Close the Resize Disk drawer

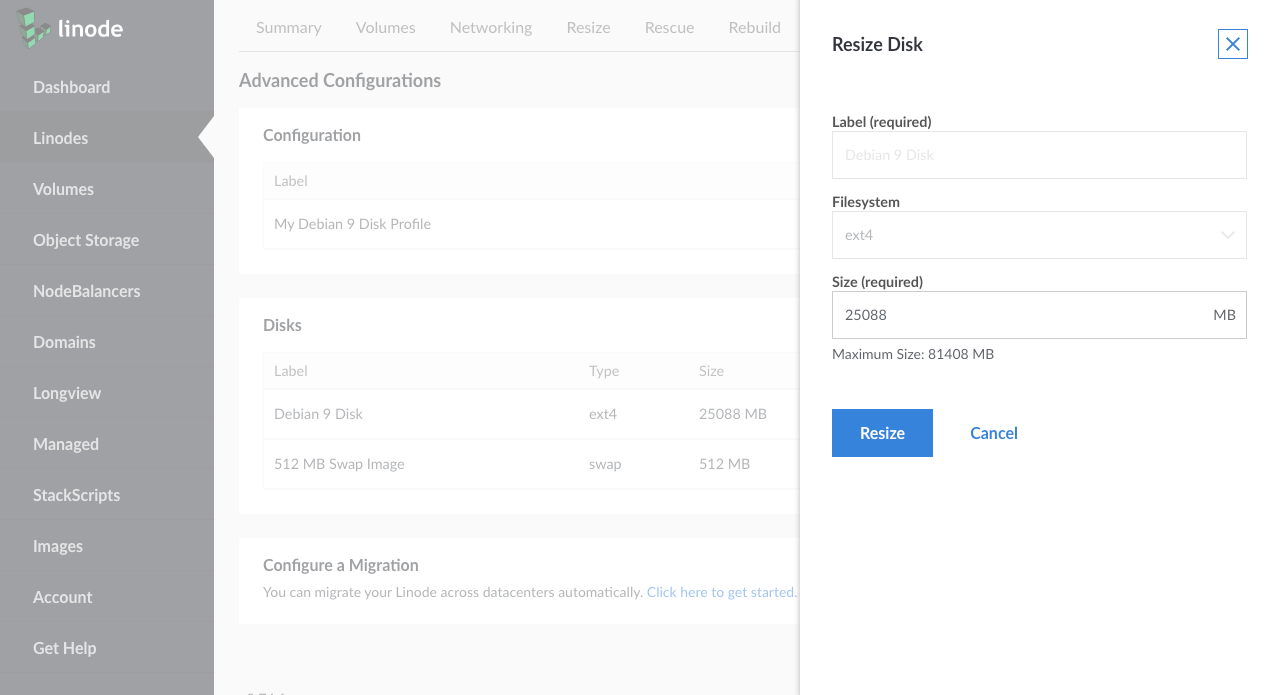pyautogui.click(x=1232, y=44)
